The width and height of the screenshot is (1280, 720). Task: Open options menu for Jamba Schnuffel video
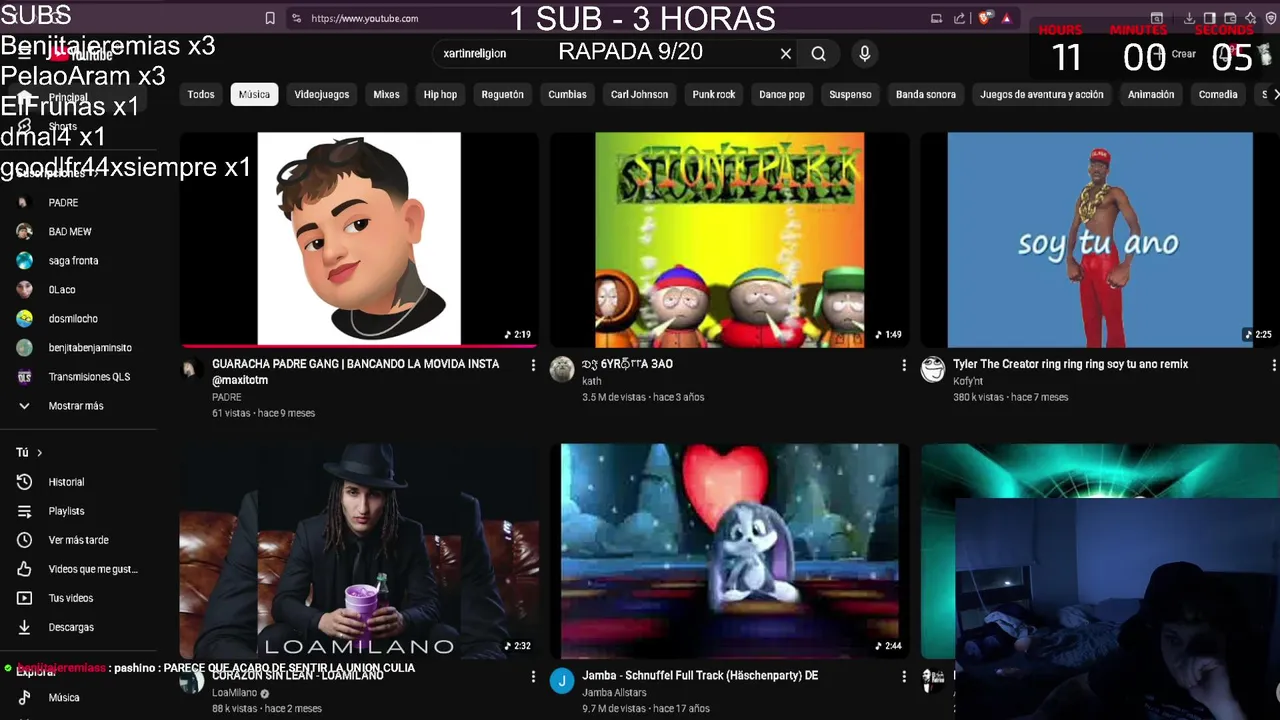tap(904, 677)
